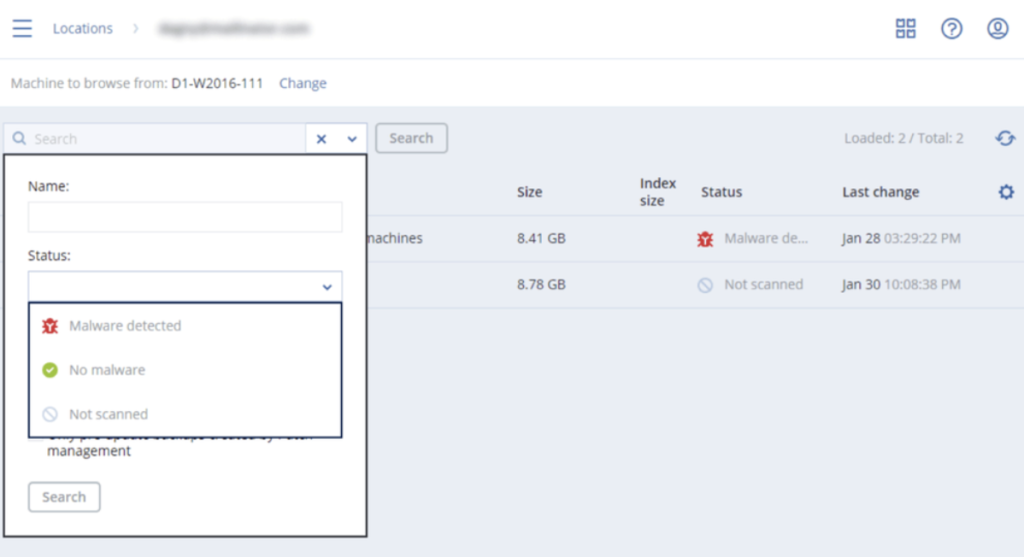Select No malware status option
This screenshot has height=557, width=1024.
click(107, 370)
